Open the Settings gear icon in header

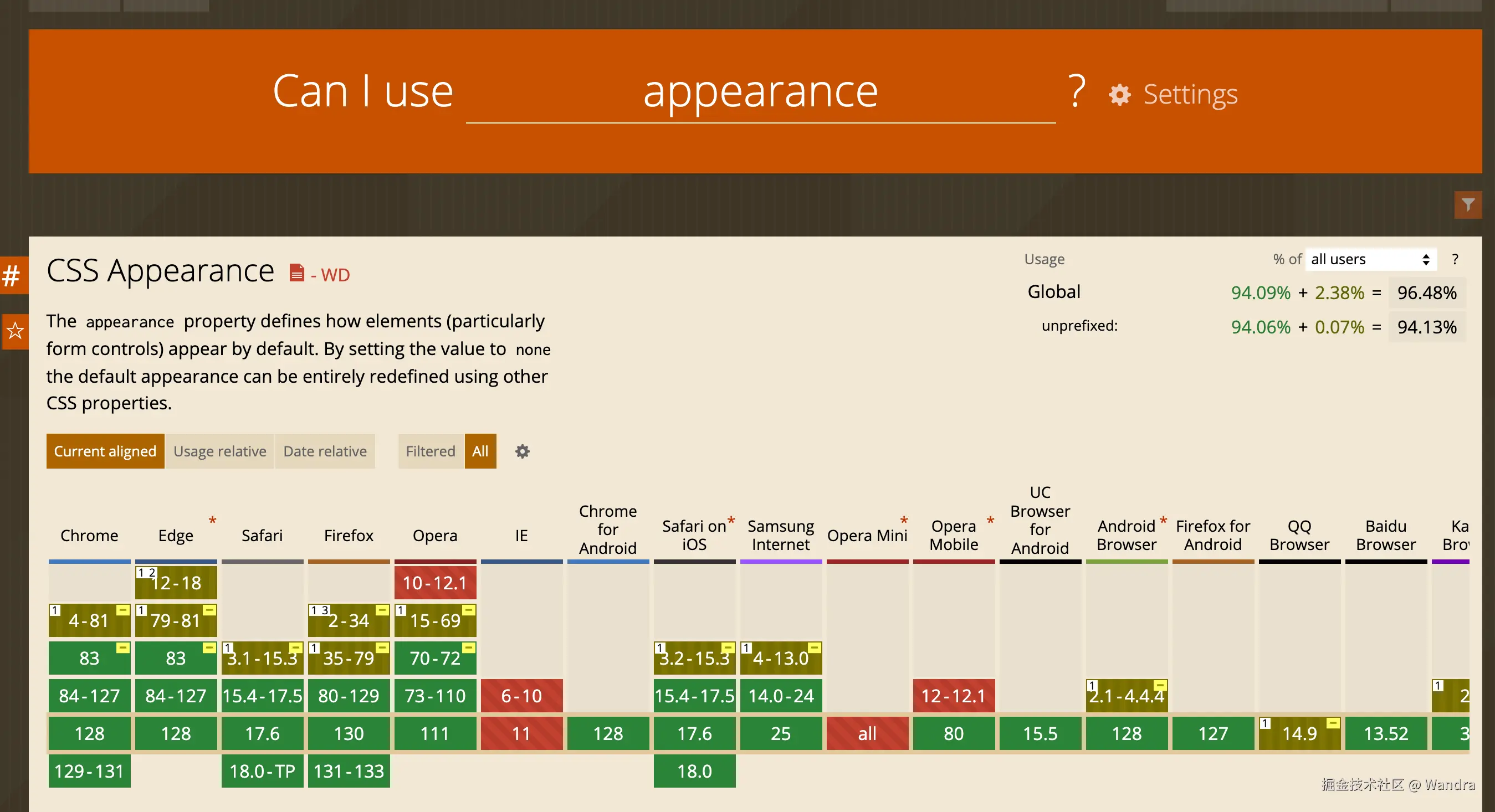click(1119, 95)
